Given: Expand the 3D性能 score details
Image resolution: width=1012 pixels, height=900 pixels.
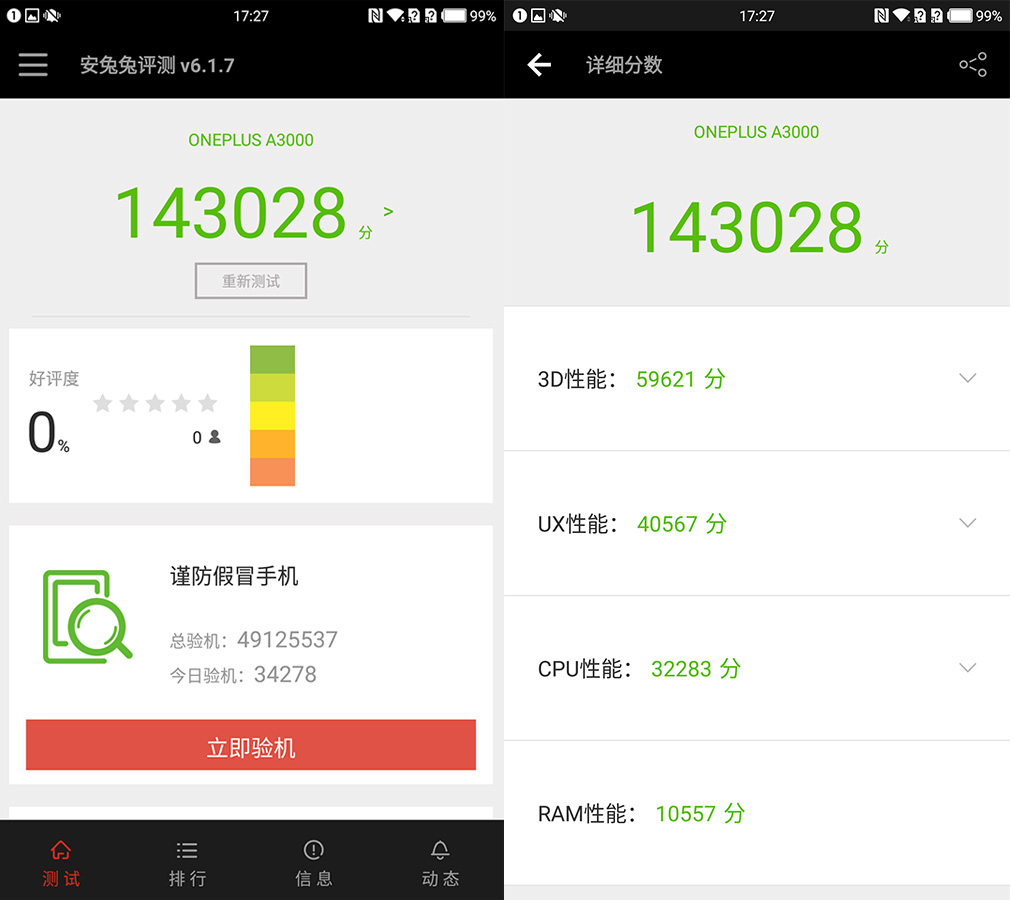Looking at the screenshot, I should click(x=967, y=378).
